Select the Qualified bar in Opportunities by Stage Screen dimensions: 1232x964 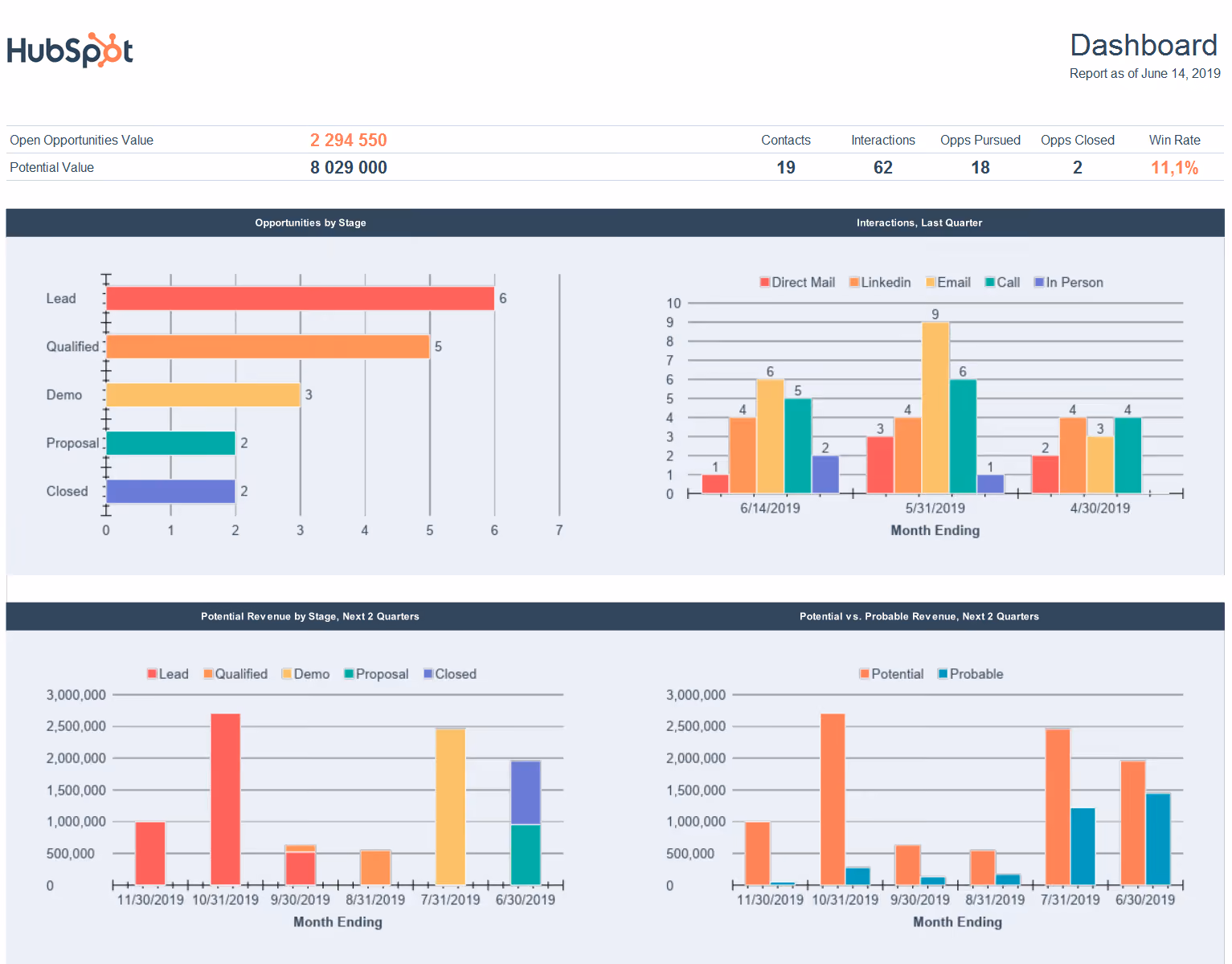[x=268, y=346]
